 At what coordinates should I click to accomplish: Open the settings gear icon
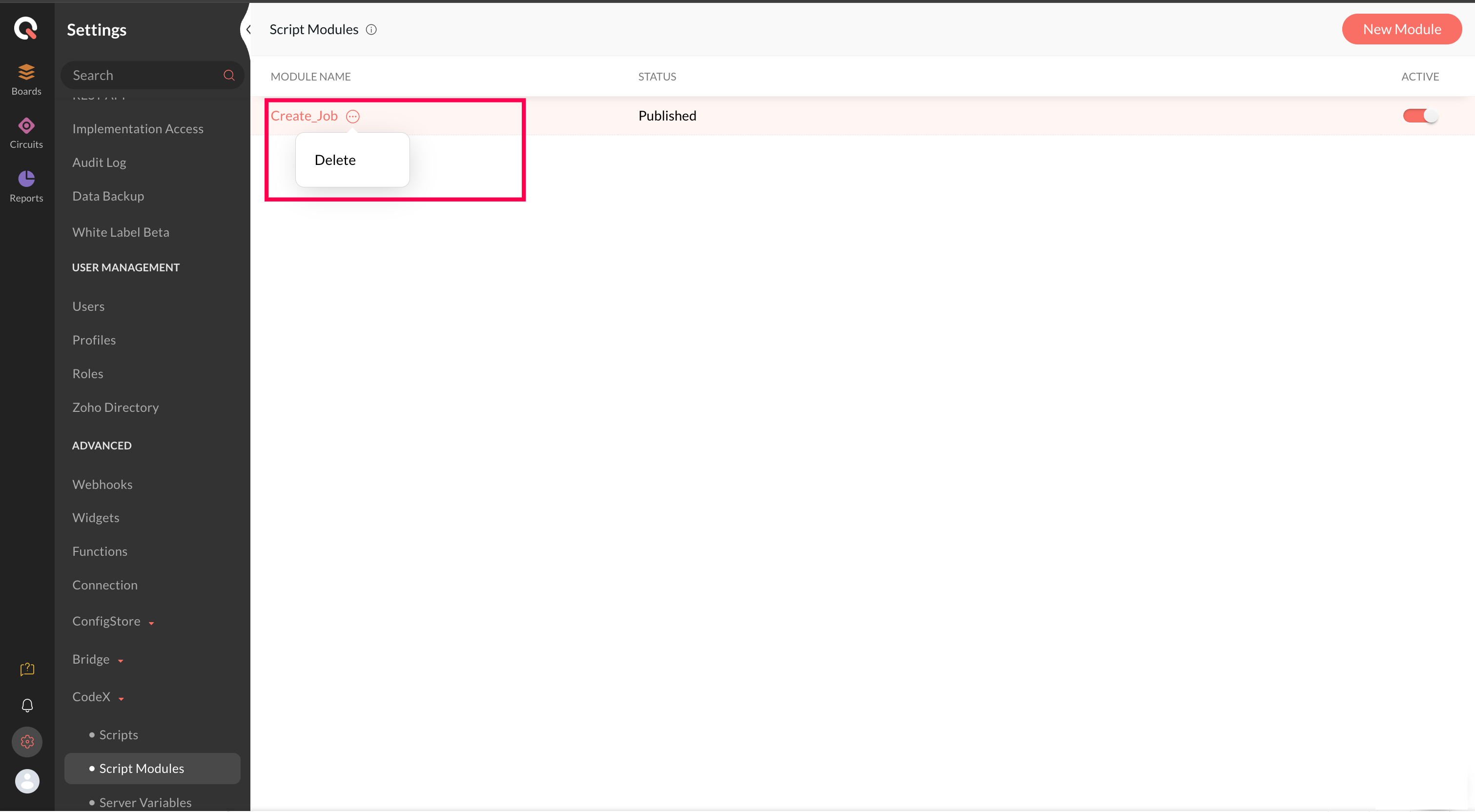[27, 742]
